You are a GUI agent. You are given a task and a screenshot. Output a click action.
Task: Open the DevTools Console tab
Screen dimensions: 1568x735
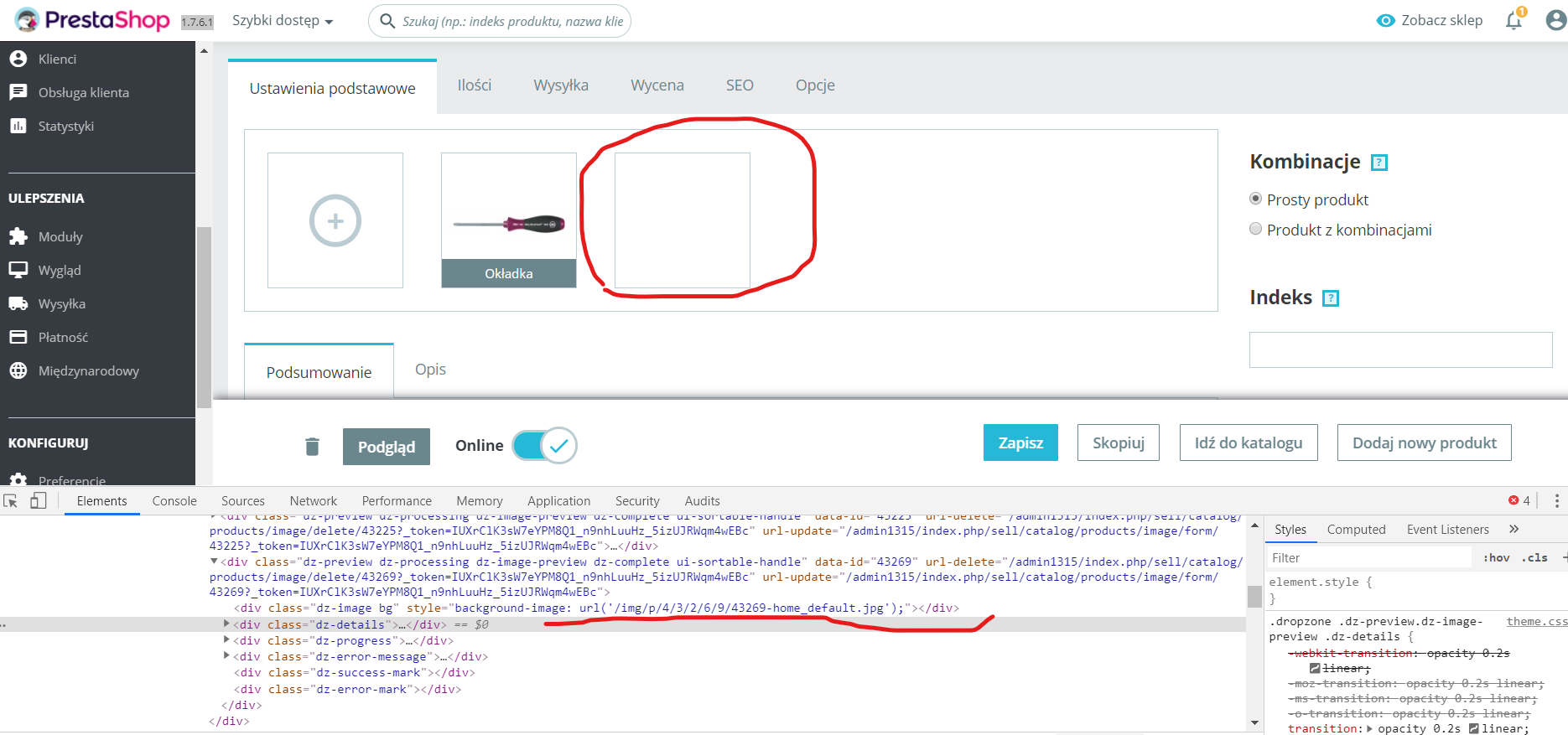[174, 501]
